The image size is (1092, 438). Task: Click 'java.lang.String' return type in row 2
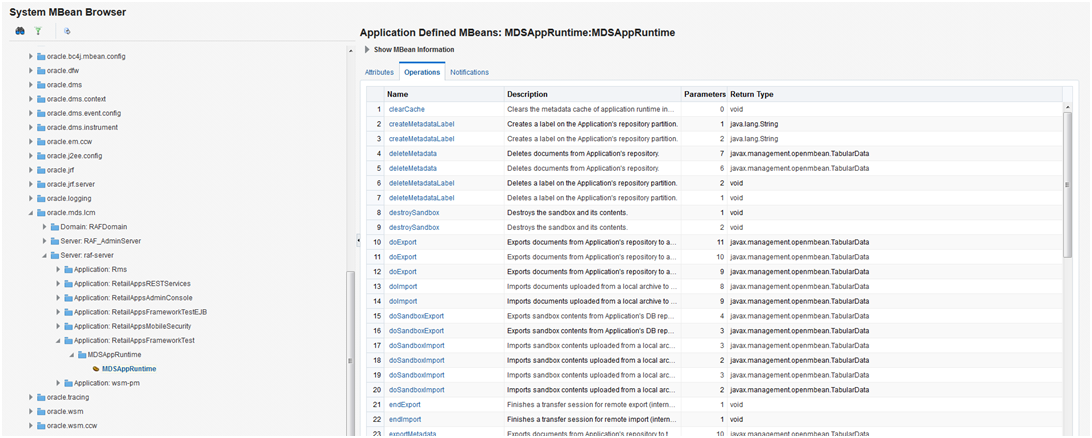(x=754, y=124)
